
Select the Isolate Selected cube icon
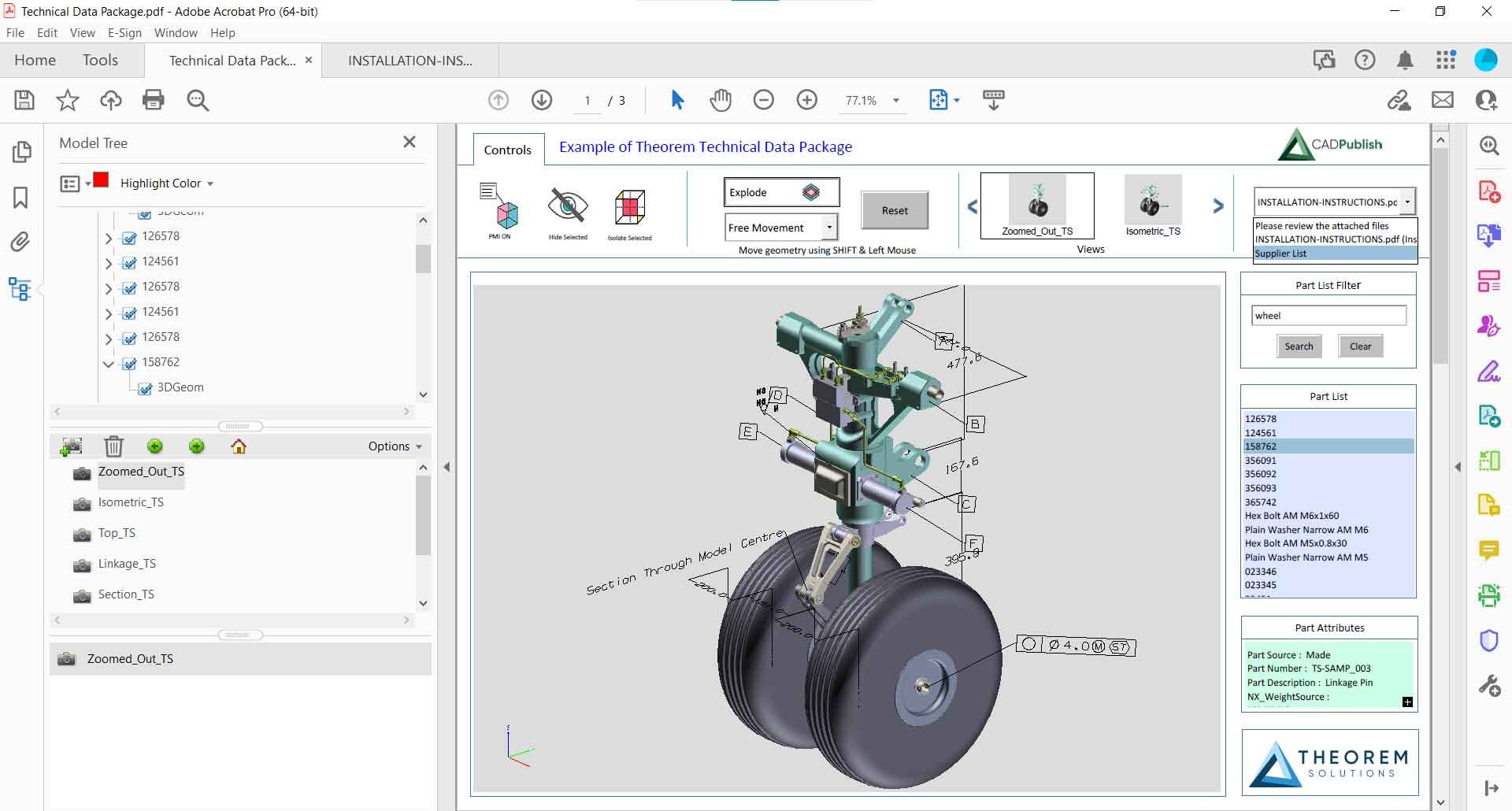[x=629, y=209]
